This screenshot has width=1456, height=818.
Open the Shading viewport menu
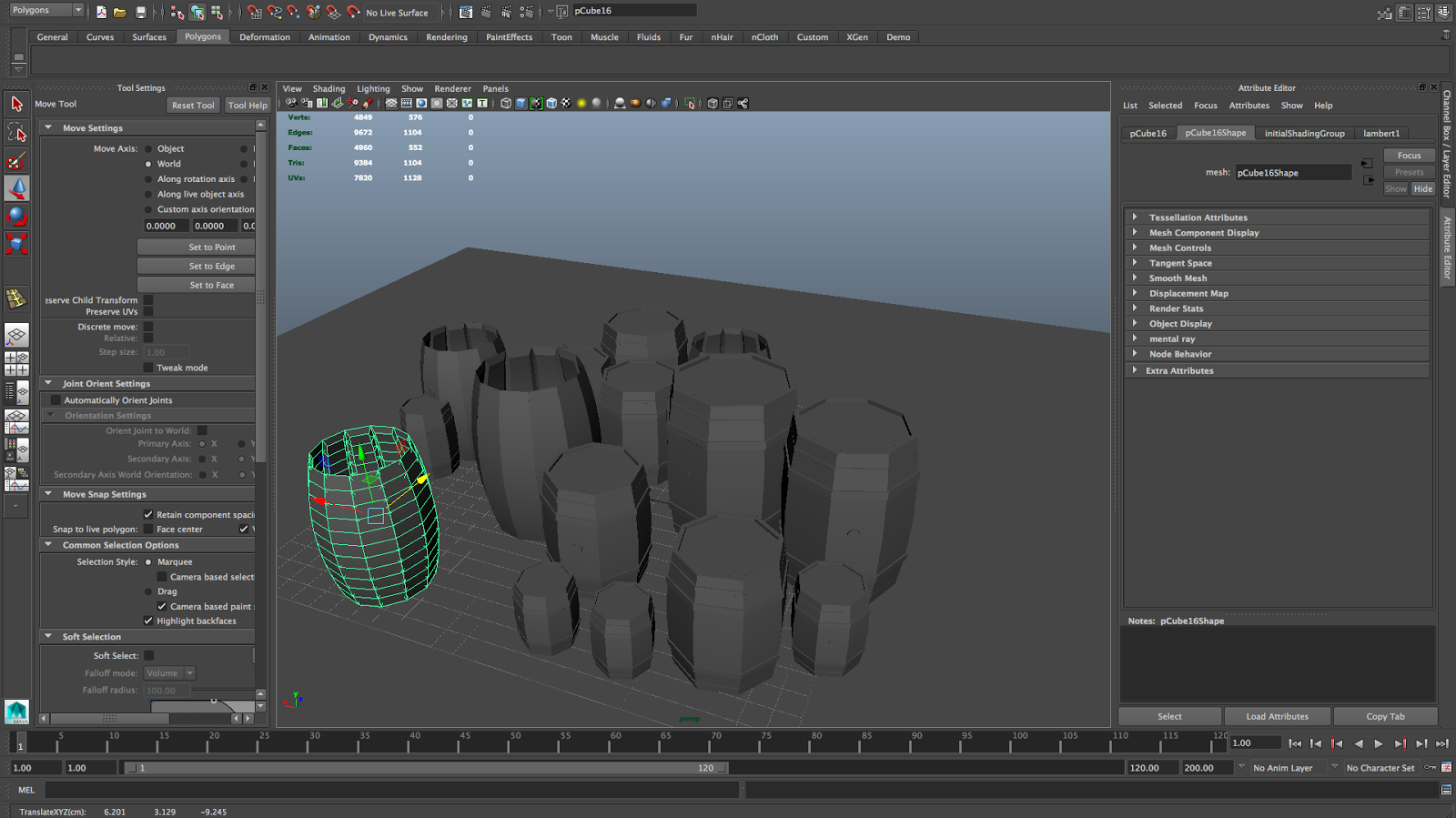329,89
